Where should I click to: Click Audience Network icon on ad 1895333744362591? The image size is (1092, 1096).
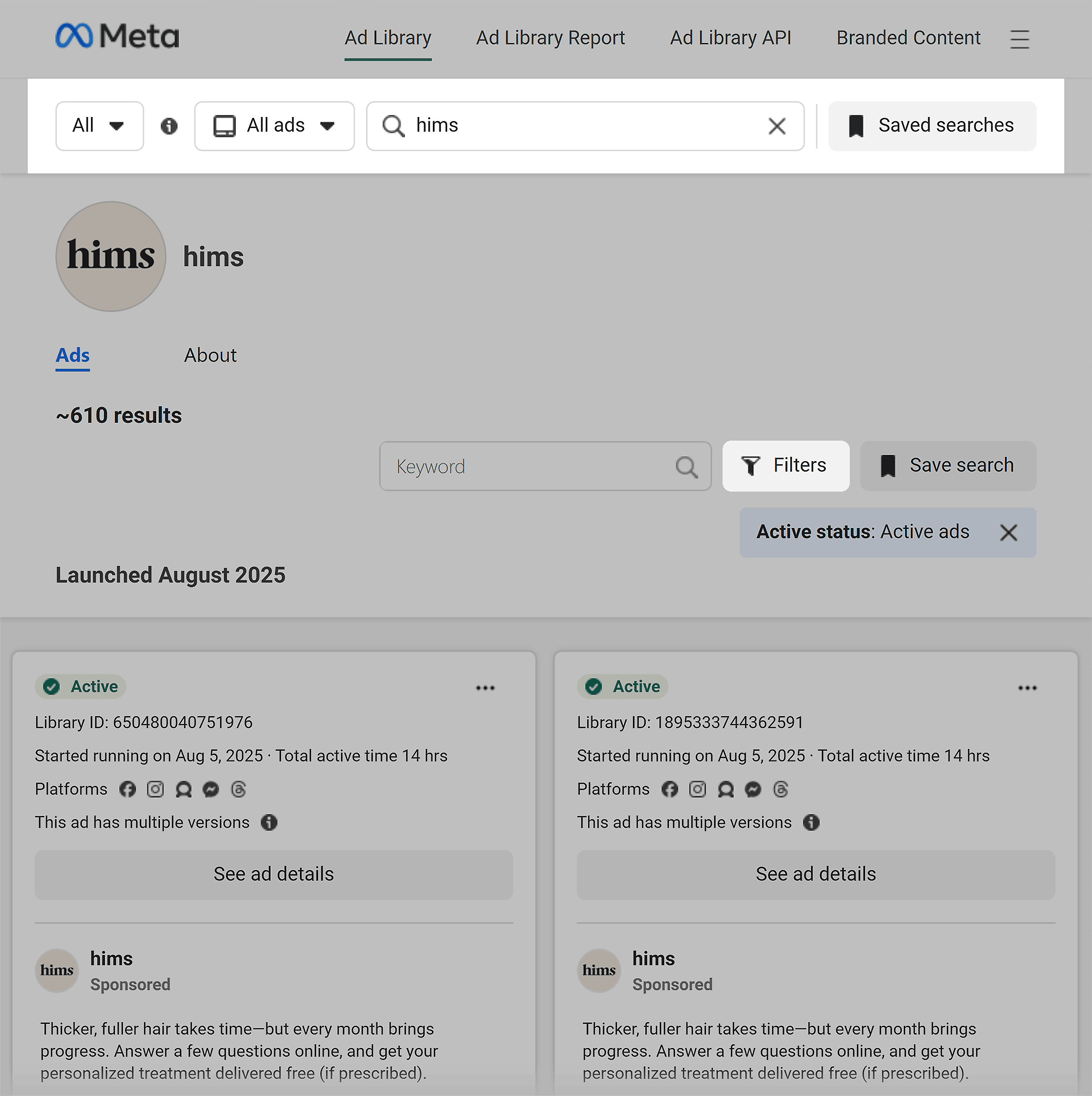tap(726, 789)
